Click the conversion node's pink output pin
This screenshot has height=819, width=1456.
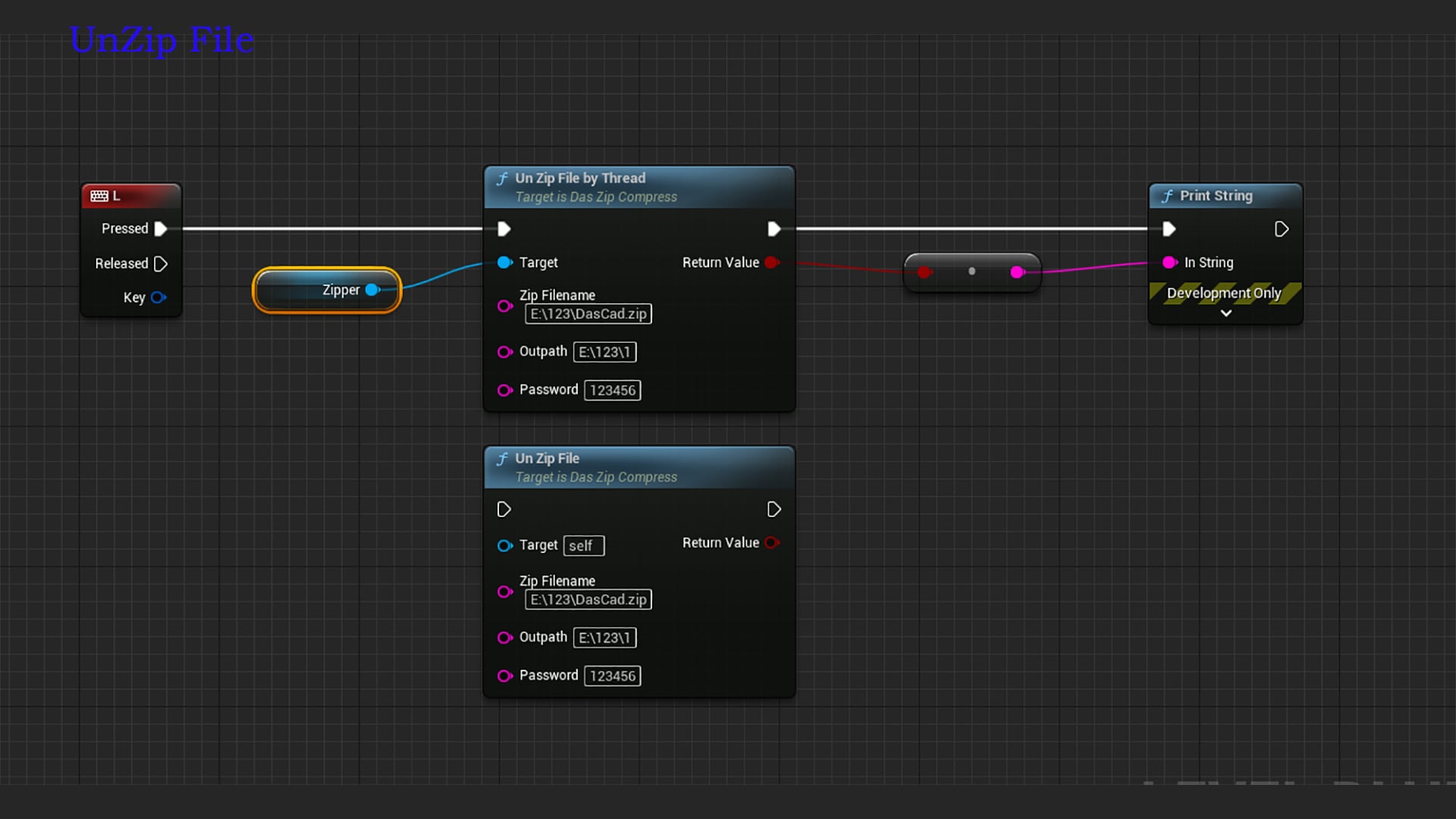1018,272
